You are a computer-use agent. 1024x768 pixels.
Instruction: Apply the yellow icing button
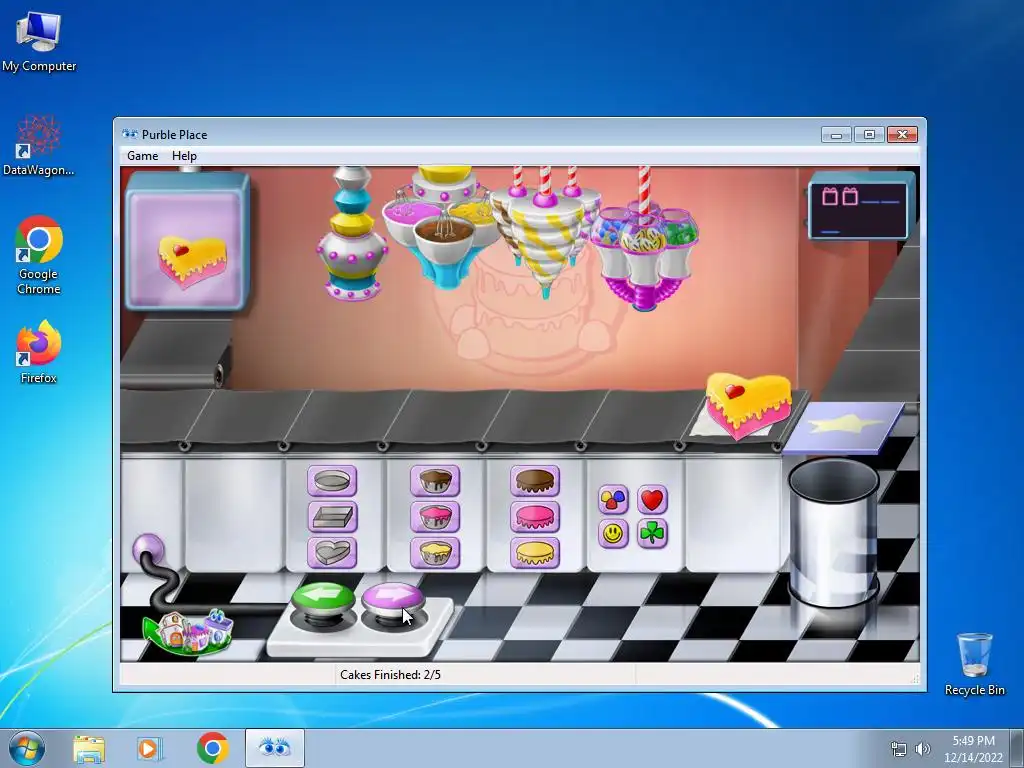(535, 552)
